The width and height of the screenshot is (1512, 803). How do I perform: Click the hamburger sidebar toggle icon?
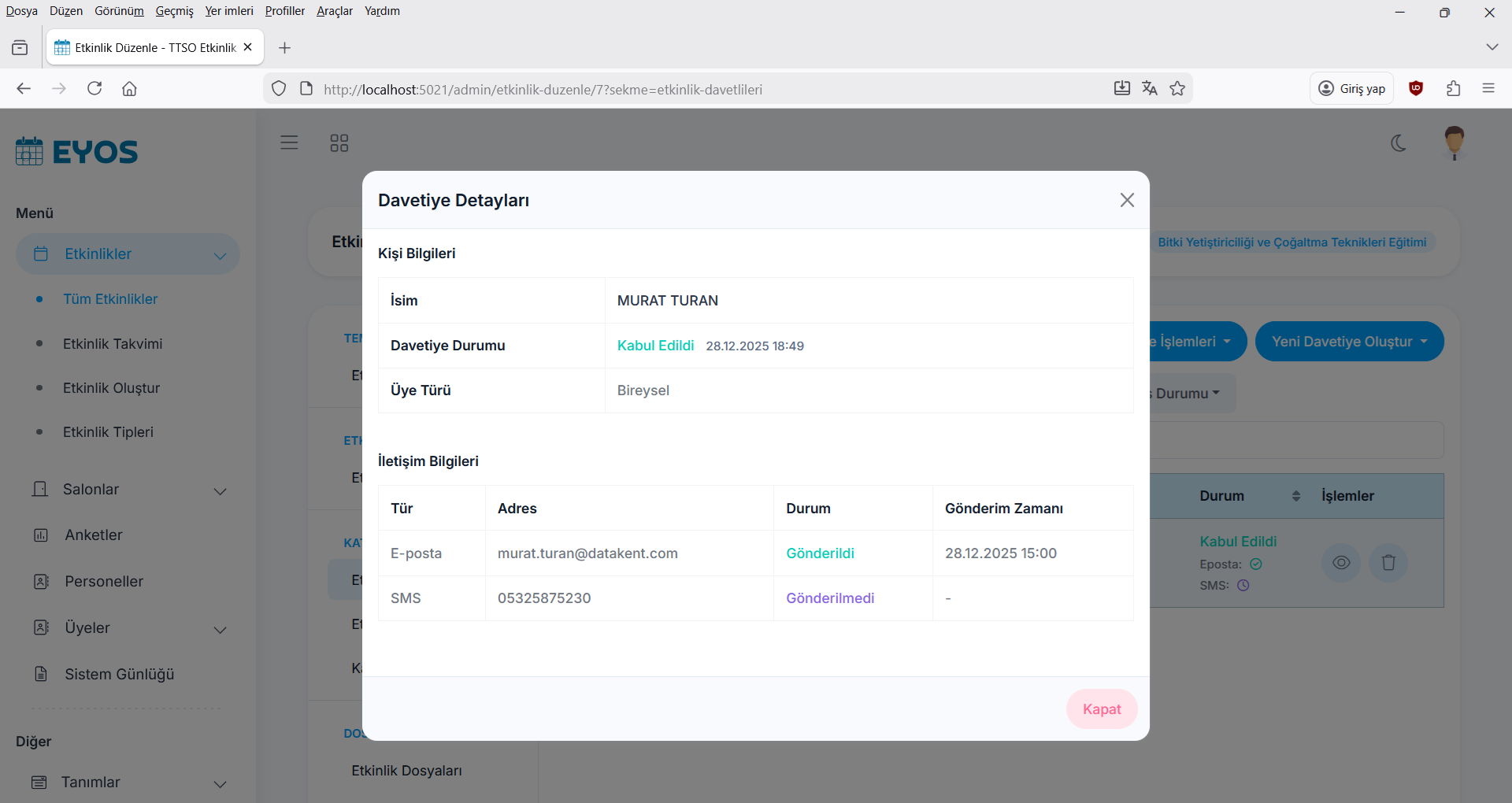[x=289, y=142]
